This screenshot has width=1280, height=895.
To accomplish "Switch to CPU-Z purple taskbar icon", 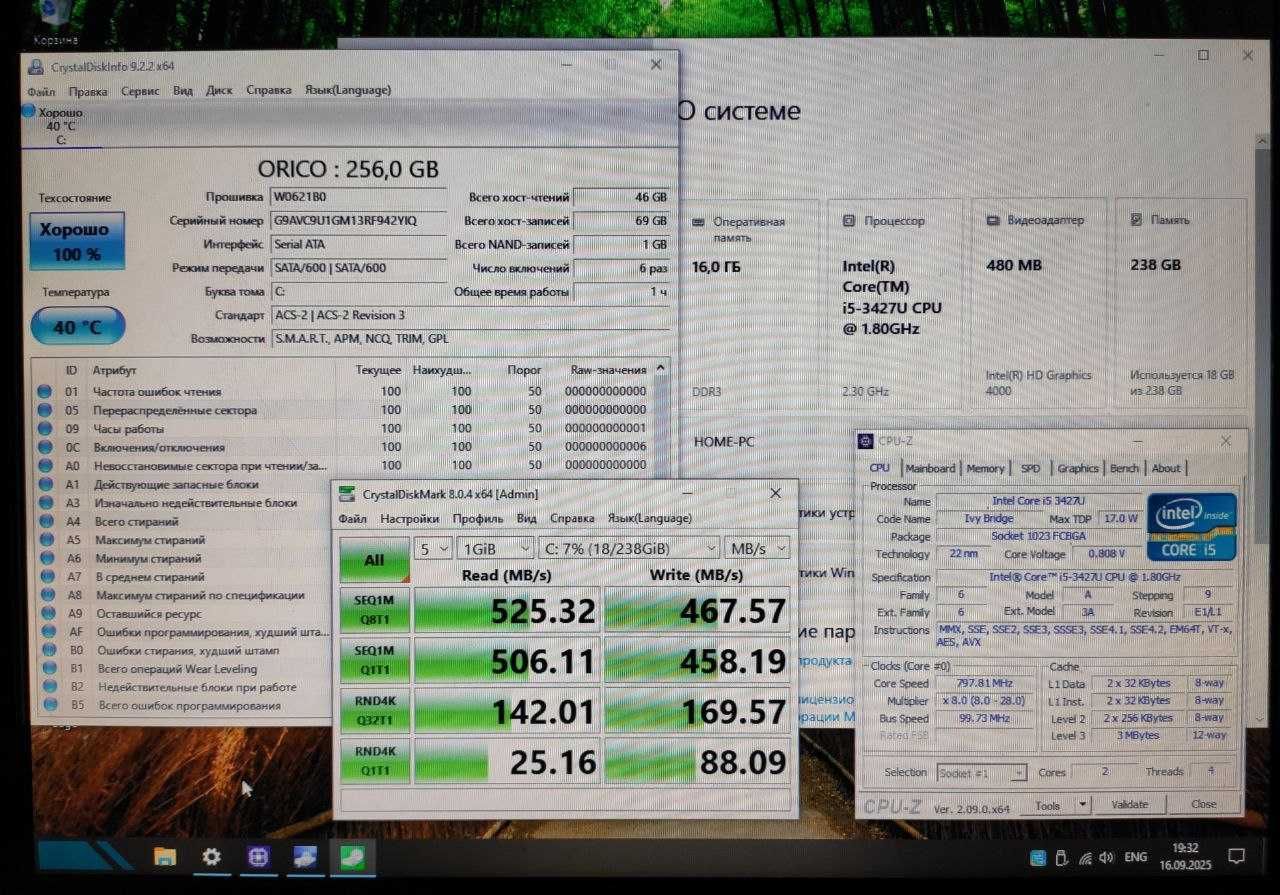I will pyautogui.click(x=258, y=856).
